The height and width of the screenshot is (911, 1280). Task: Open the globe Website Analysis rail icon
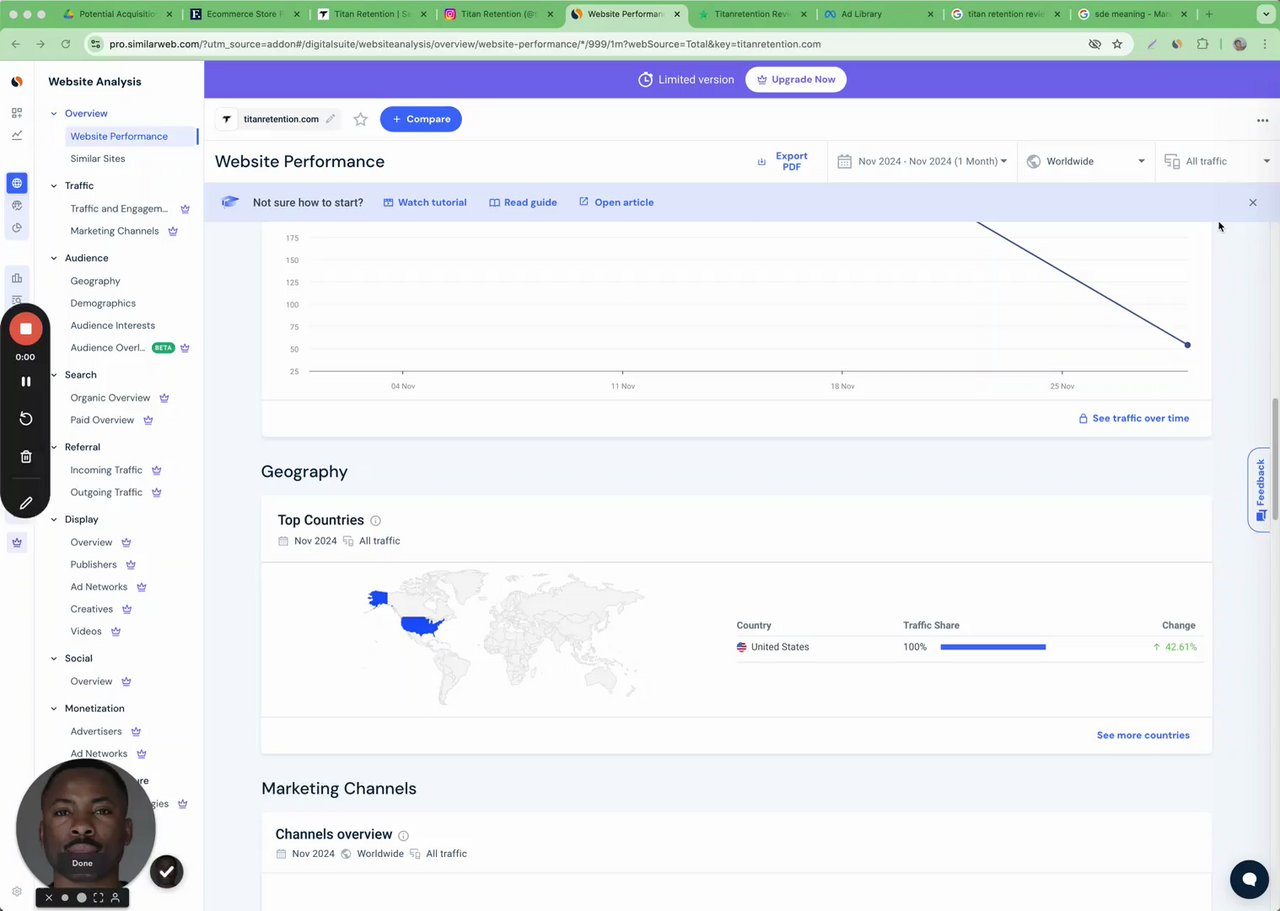point(17,183)
